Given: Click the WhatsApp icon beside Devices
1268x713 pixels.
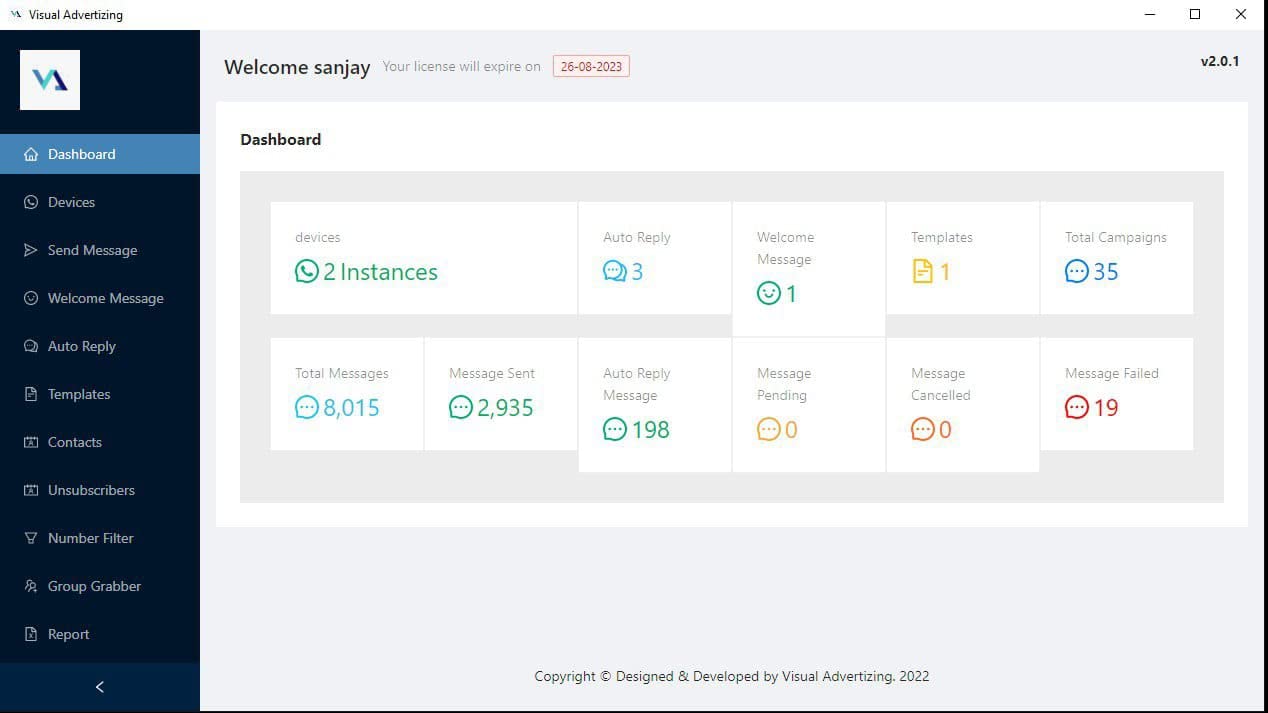Looking at the screenshot, I should 30,202.
